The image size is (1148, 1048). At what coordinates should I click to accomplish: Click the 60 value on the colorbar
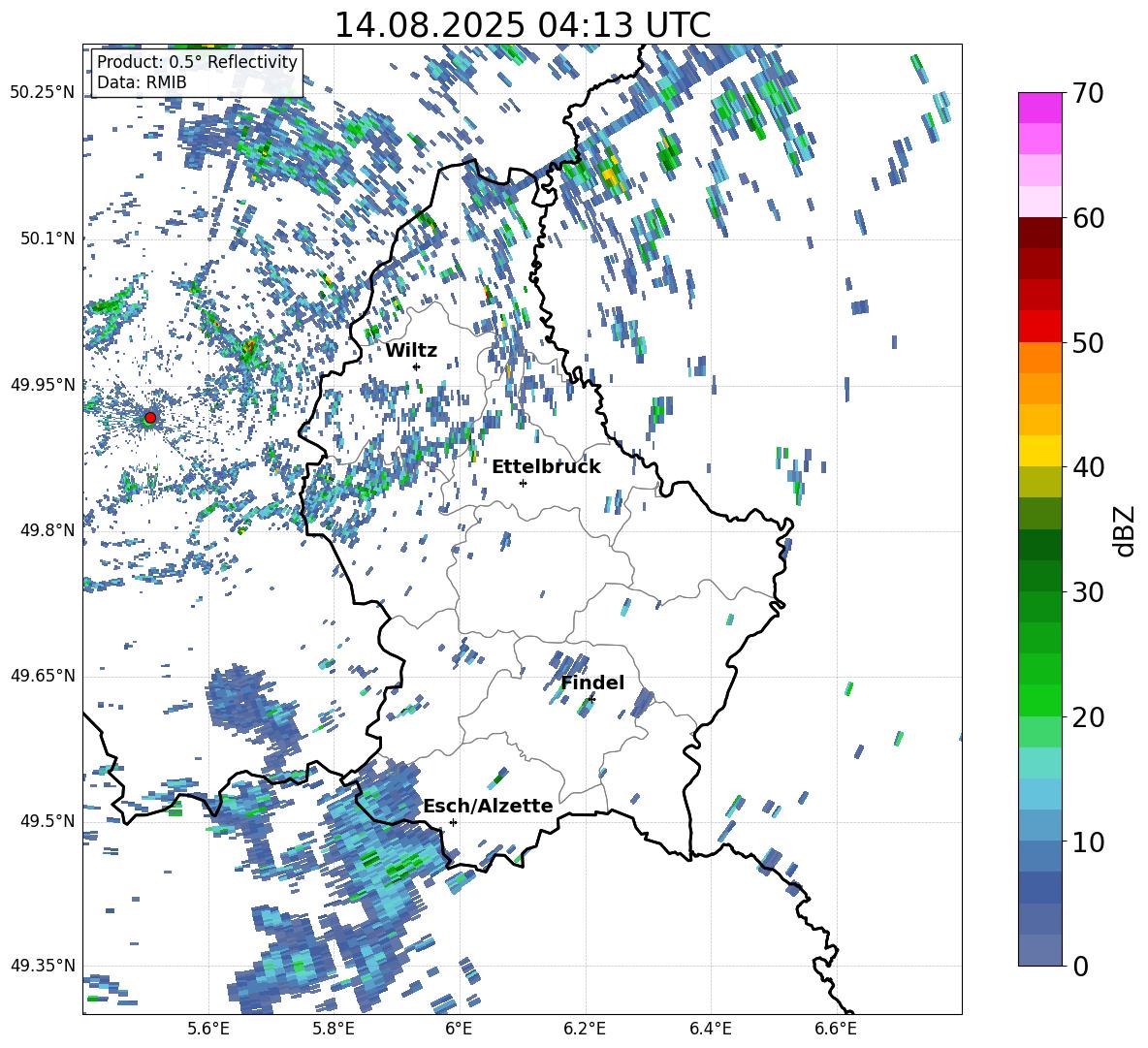1087,218
